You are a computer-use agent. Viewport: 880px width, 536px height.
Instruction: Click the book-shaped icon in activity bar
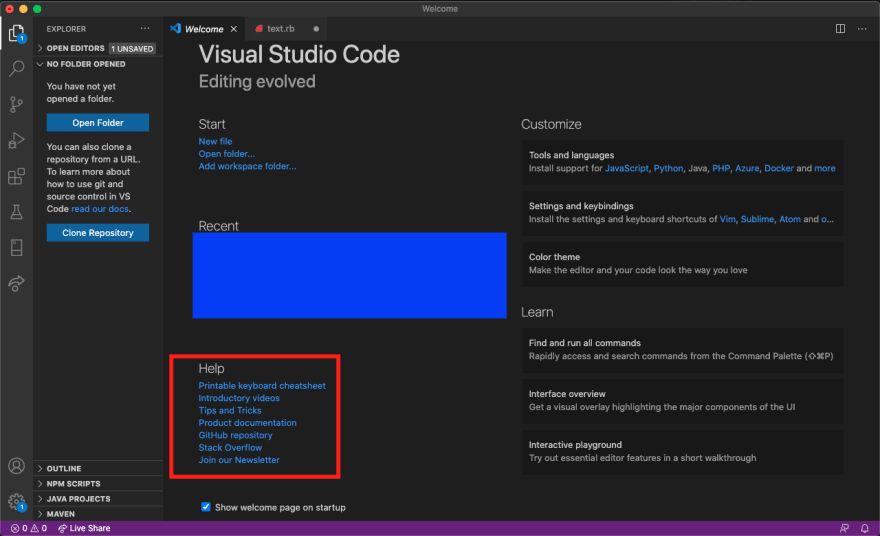coord(17,248)
